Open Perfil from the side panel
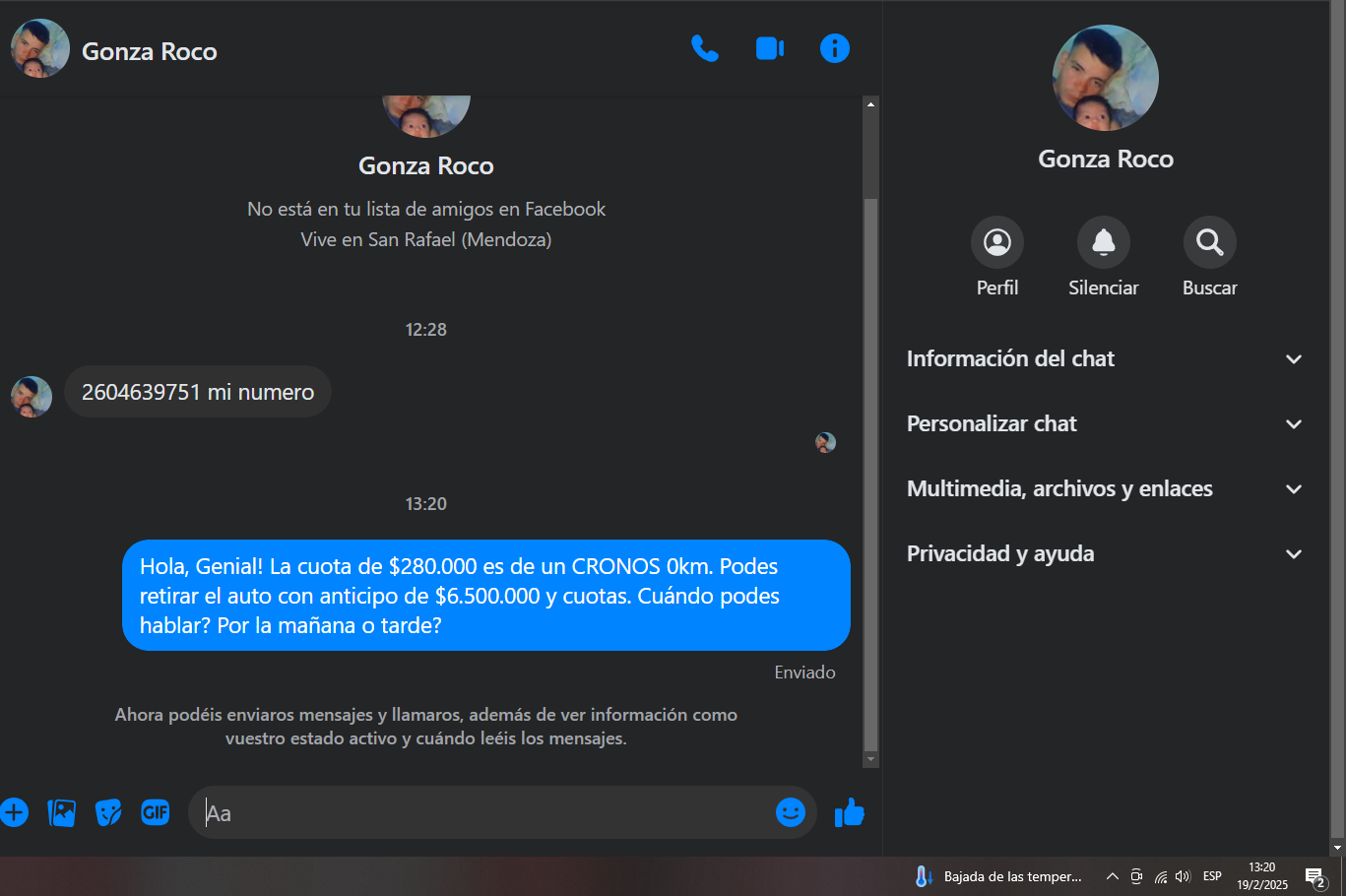This screenshot has height=896, width=1346. pyautogui.click(x=996, y=242)
